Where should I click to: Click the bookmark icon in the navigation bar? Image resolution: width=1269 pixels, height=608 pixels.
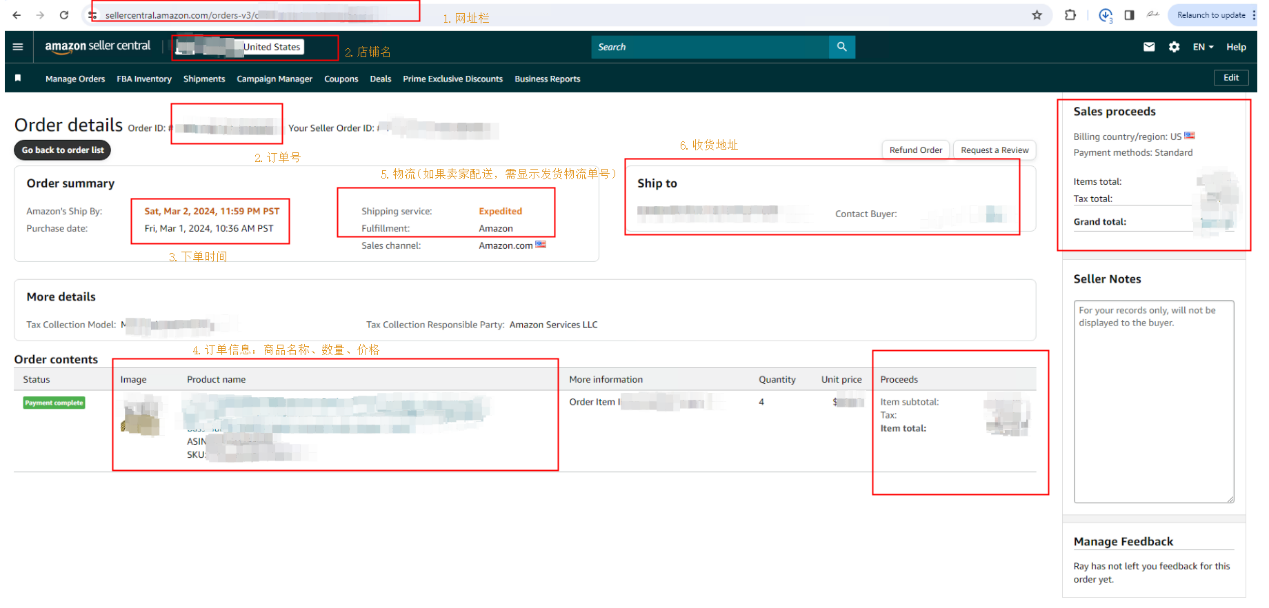(18, 78)
